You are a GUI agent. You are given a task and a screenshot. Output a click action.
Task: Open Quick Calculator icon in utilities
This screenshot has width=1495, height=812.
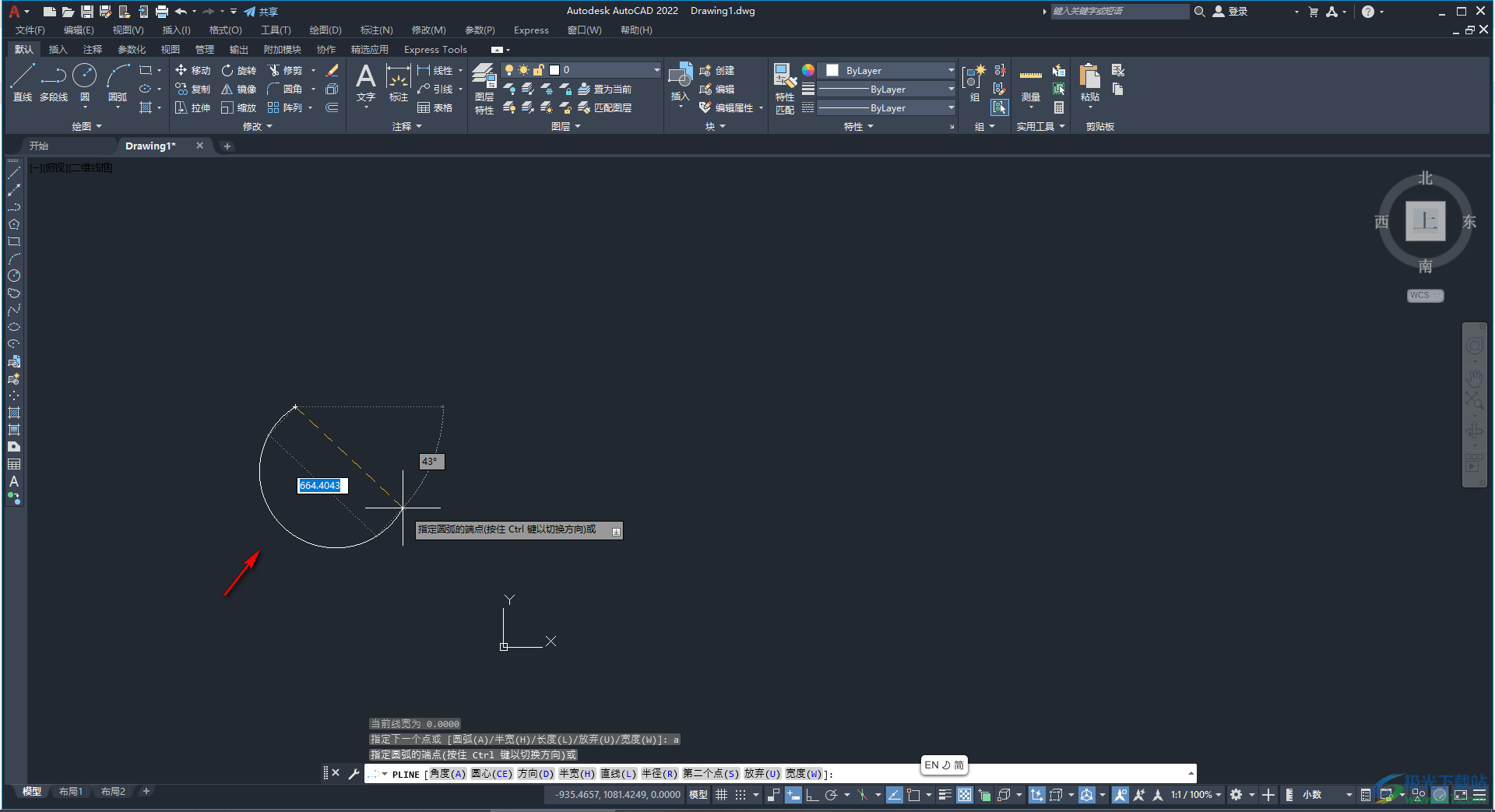tap(1059, 107)
